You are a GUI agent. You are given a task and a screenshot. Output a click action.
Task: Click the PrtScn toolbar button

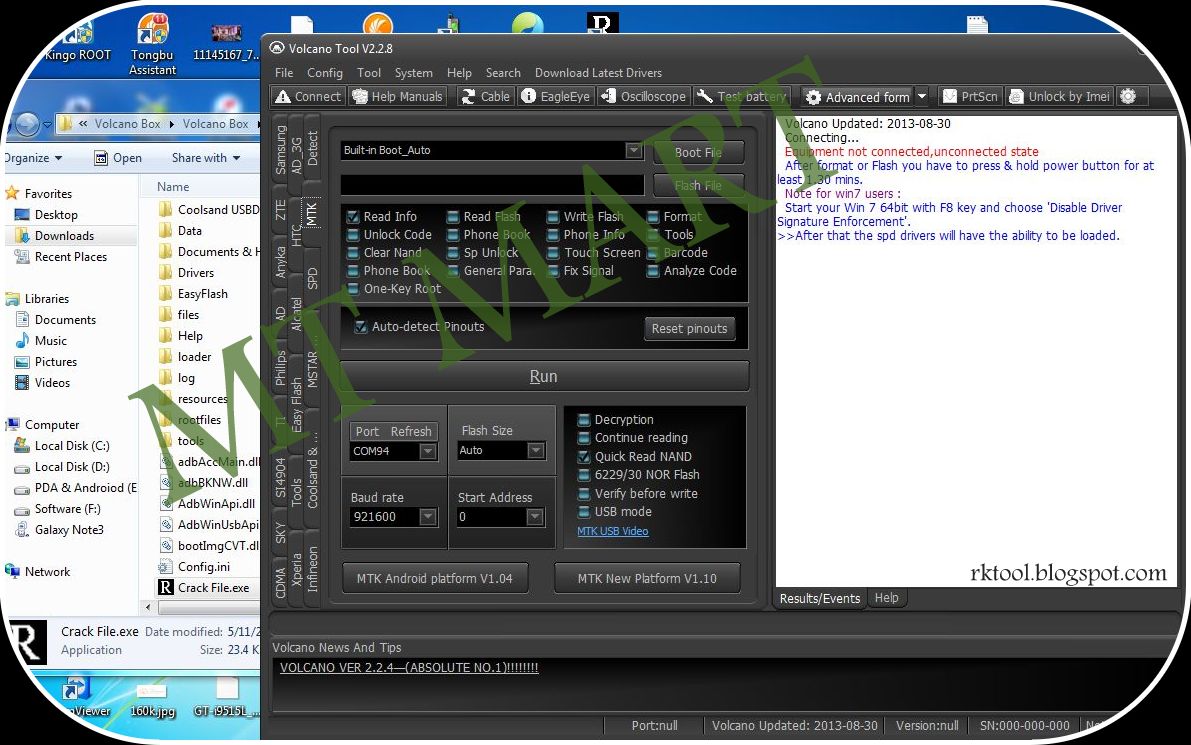(x=970, y=96)
